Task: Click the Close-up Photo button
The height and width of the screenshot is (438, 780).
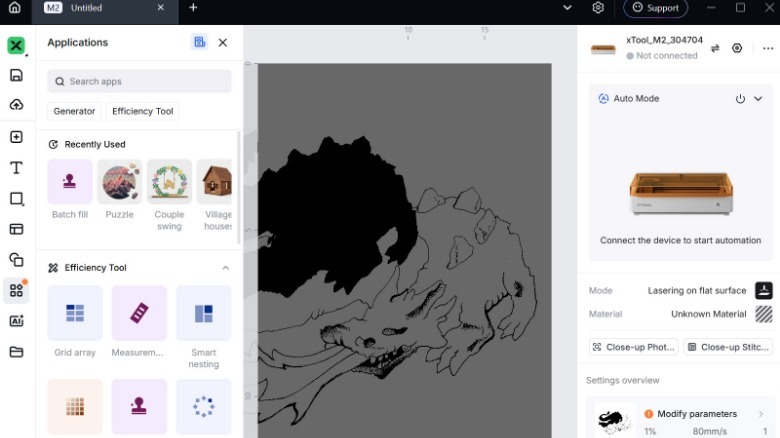Action: coord(634,347)
